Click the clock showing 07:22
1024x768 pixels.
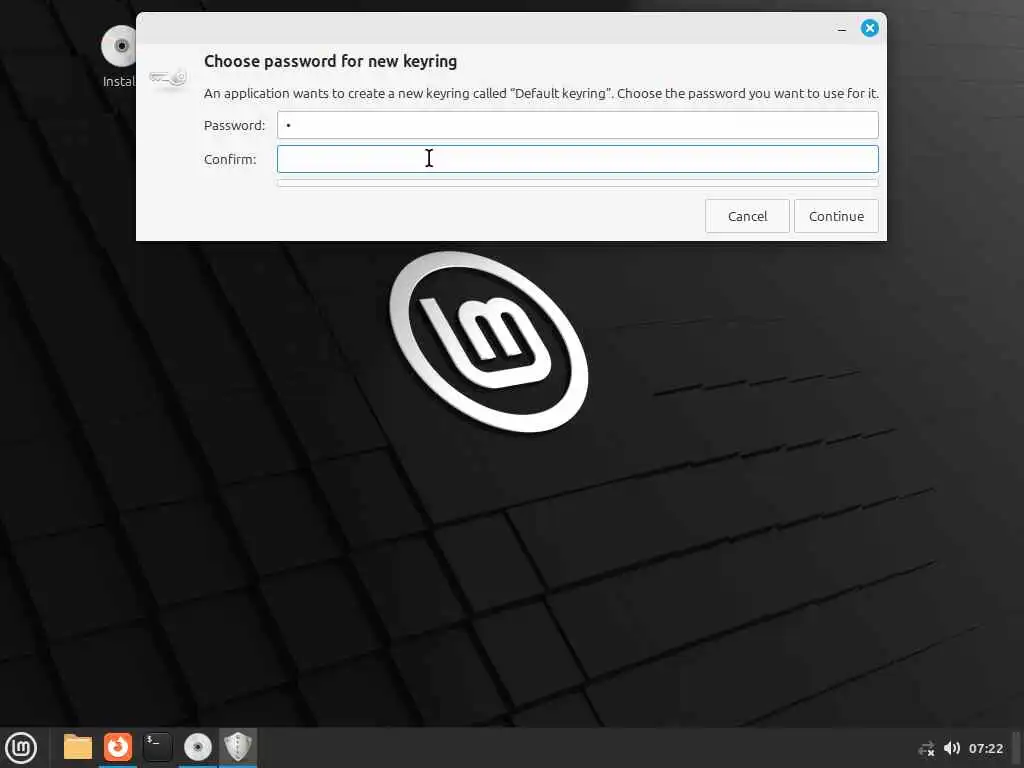(x=985, y=748)
